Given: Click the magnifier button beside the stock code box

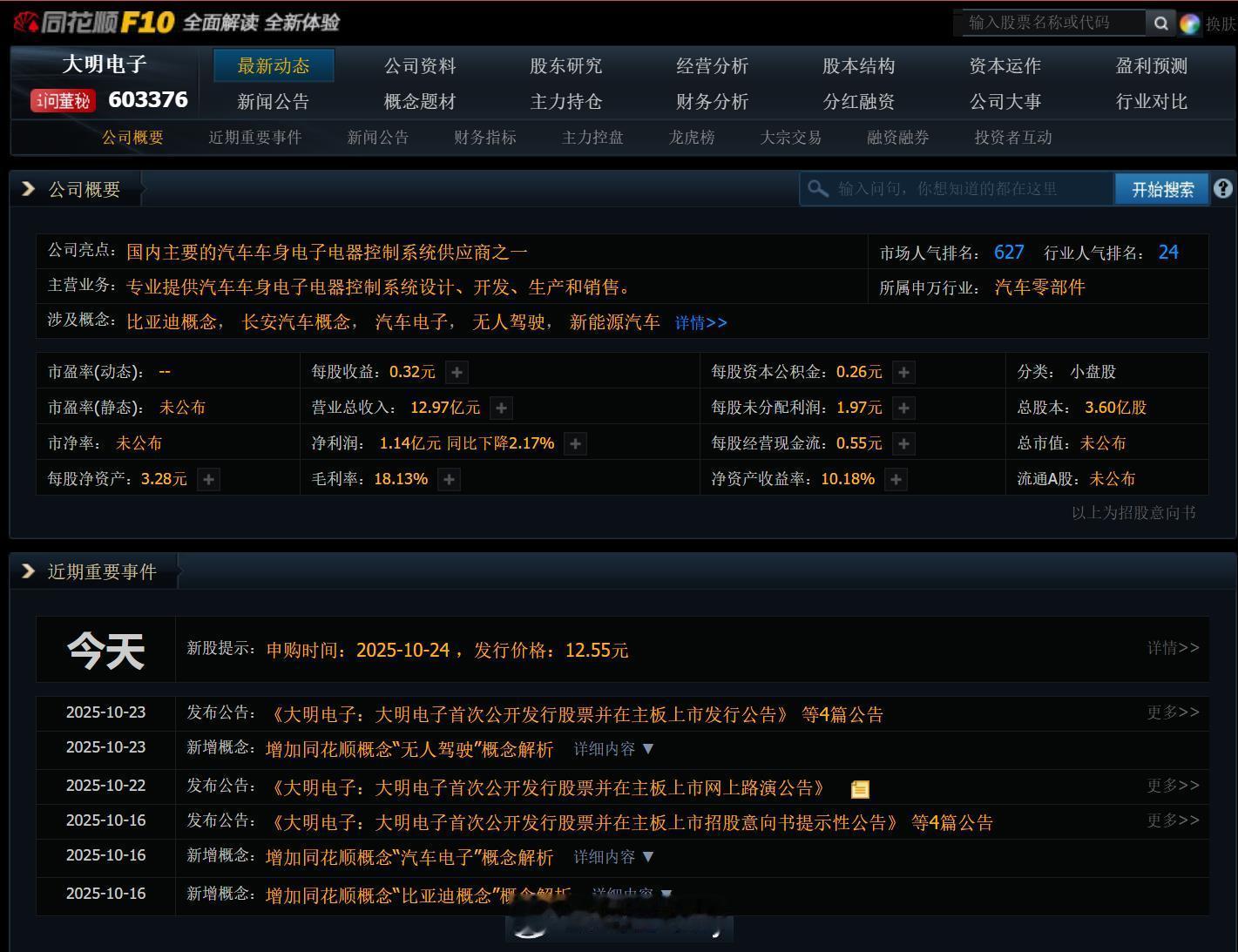Looking at the screenshot, I should [1160, 24].
